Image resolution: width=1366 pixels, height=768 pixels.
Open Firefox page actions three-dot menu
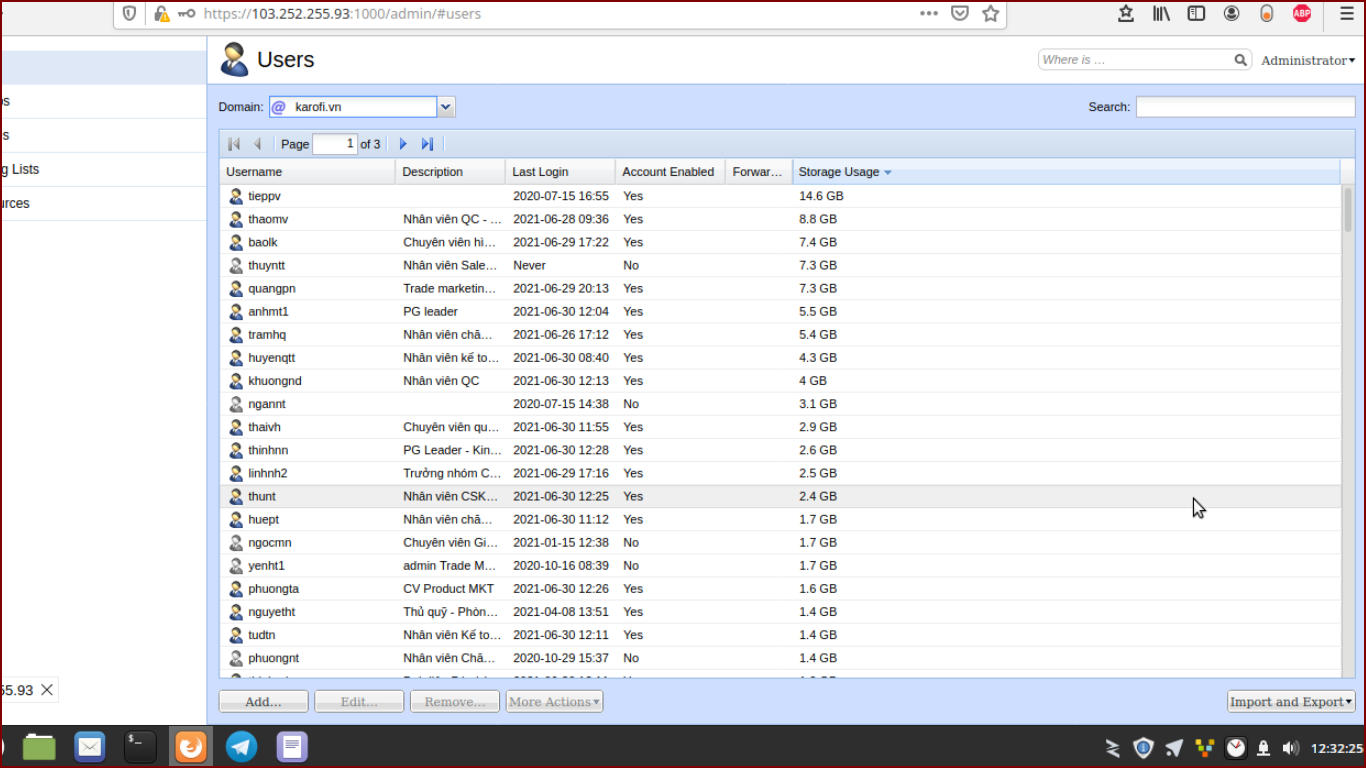tap(929, 14)
